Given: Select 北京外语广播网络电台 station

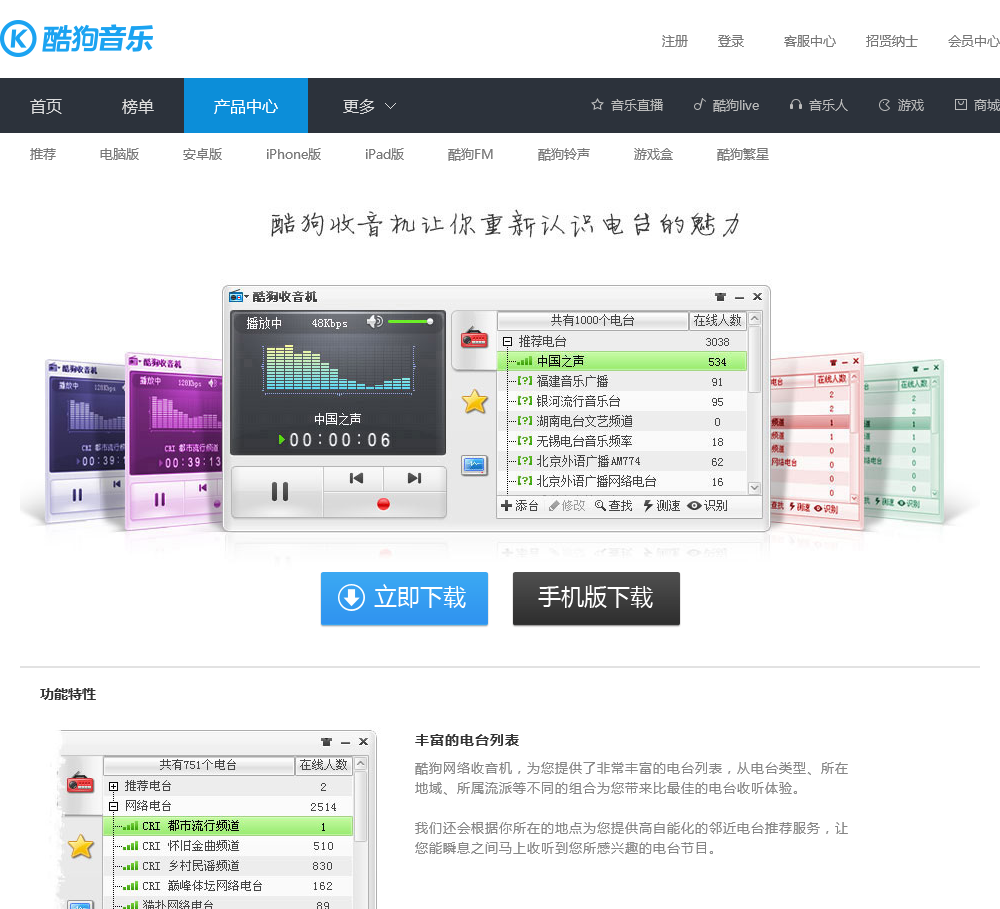Looking at the screenshot, I should coord(622,482).
